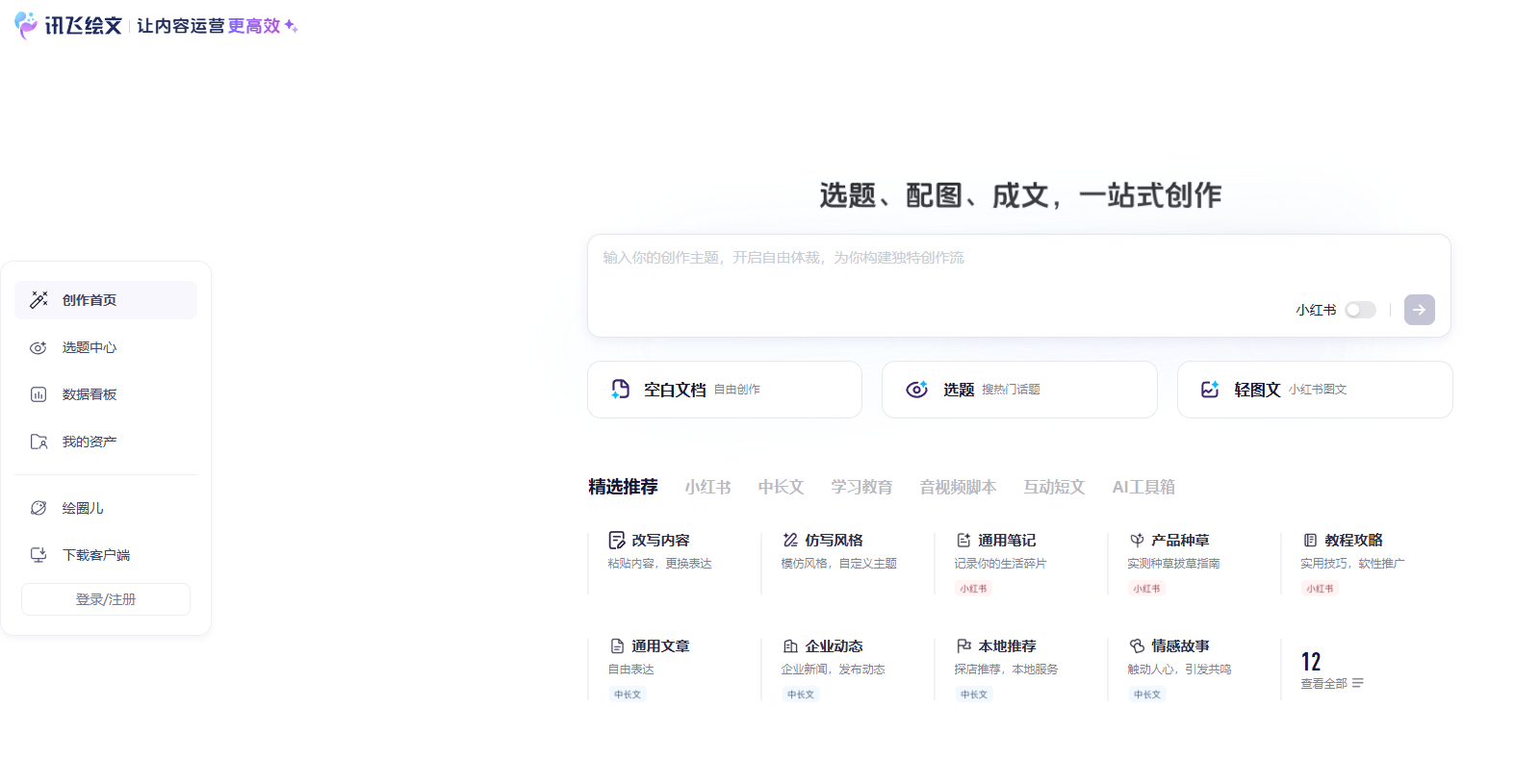Toggle the 小红书 switch on
This screenshot has height=784, width=1515.
coord(1360,310)
